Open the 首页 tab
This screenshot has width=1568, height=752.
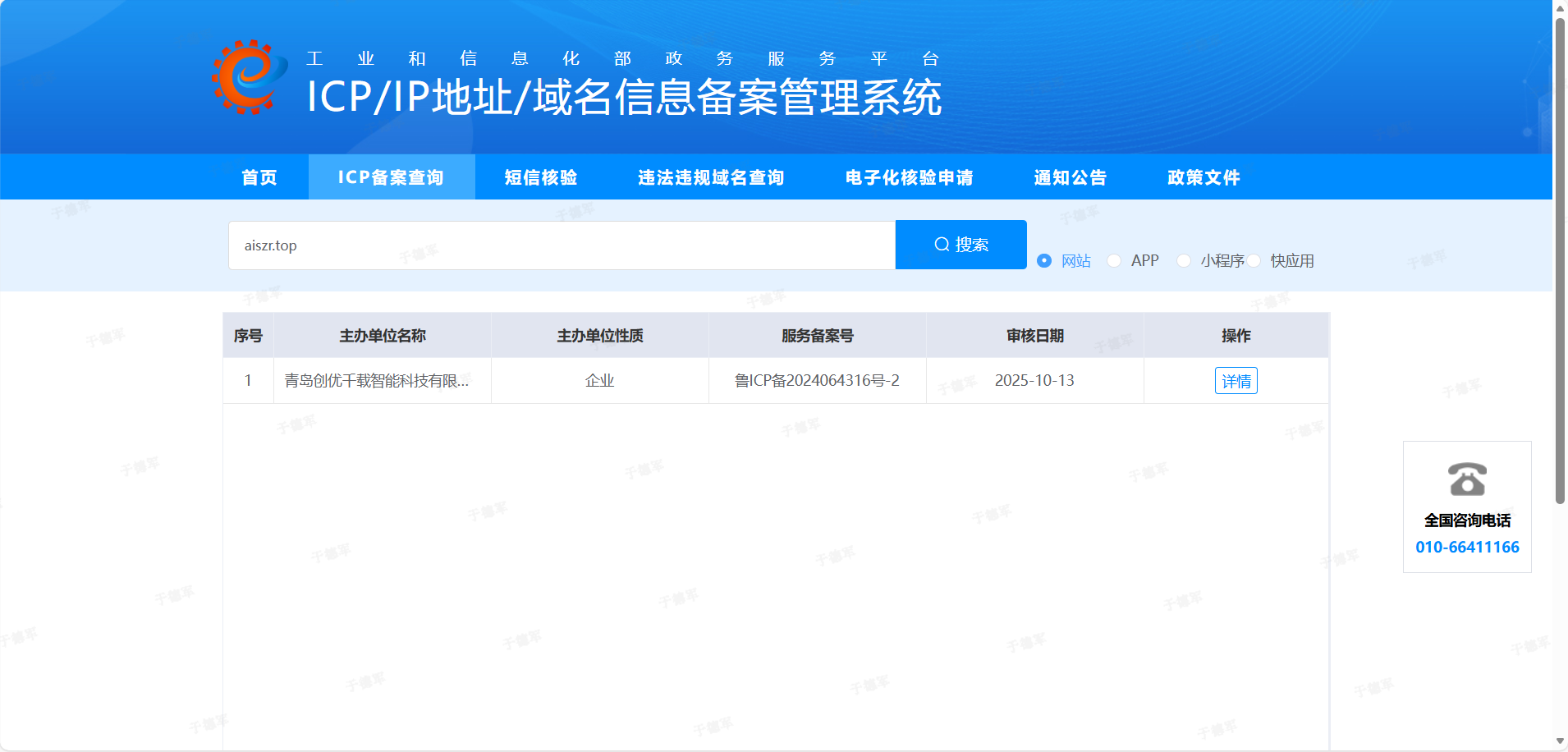coord(259,177)
